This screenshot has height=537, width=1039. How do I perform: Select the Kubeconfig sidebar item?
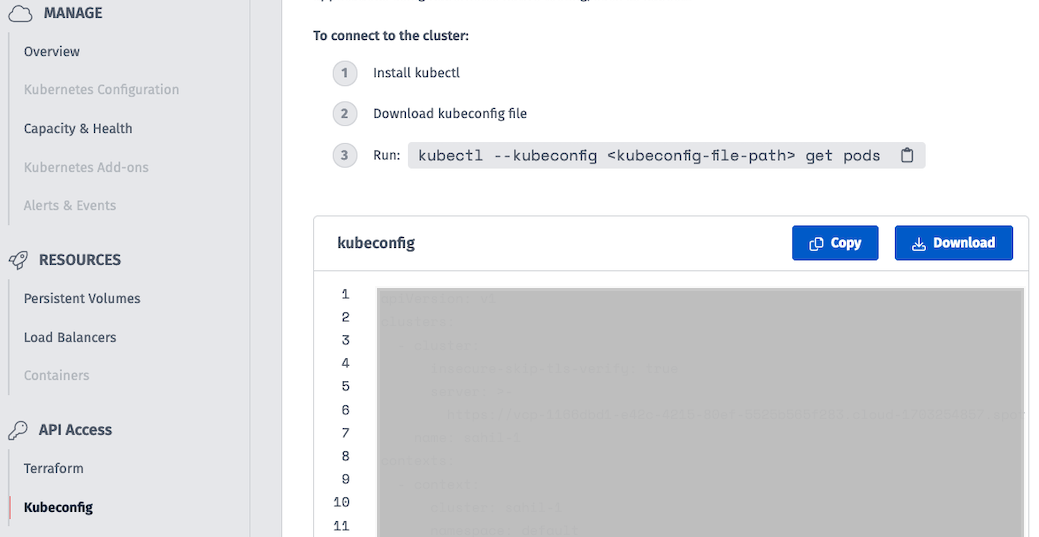[58, 507]
